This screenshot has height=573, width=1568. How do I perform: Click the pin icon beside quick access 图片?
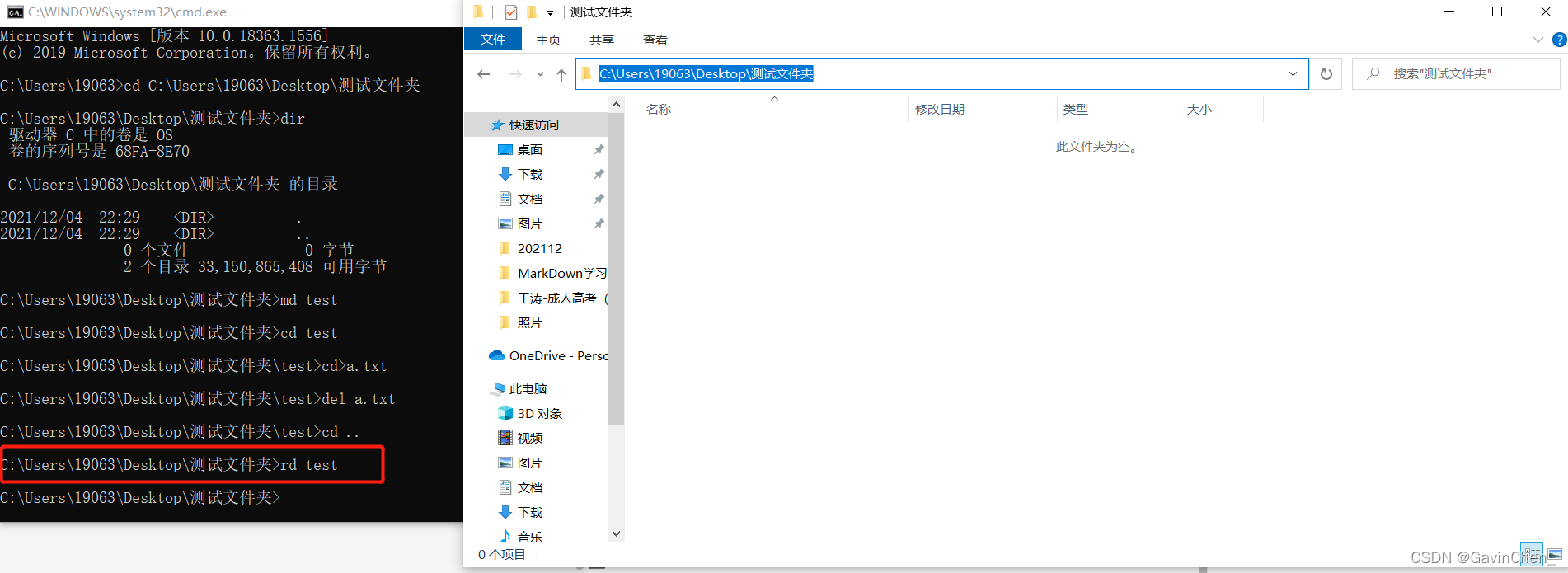(599, 223)
